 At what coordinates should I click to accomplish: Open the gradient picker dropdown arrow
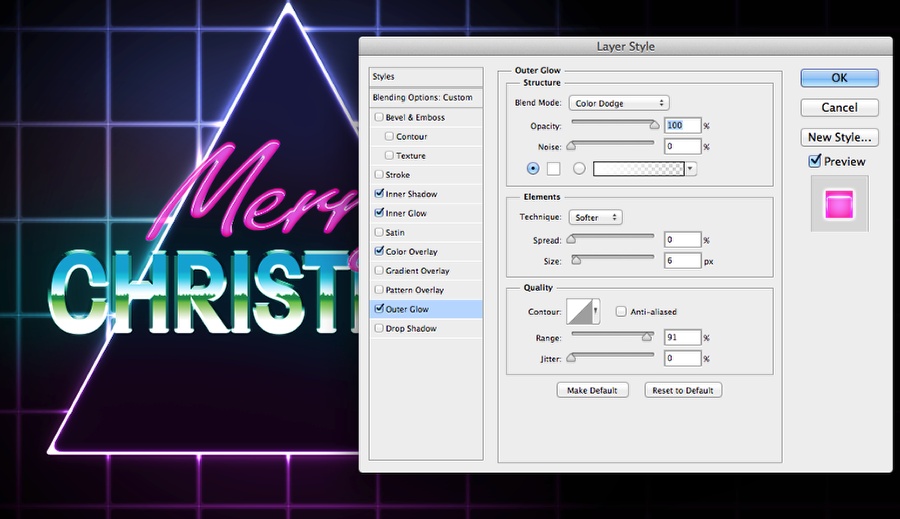click(690, 169)
